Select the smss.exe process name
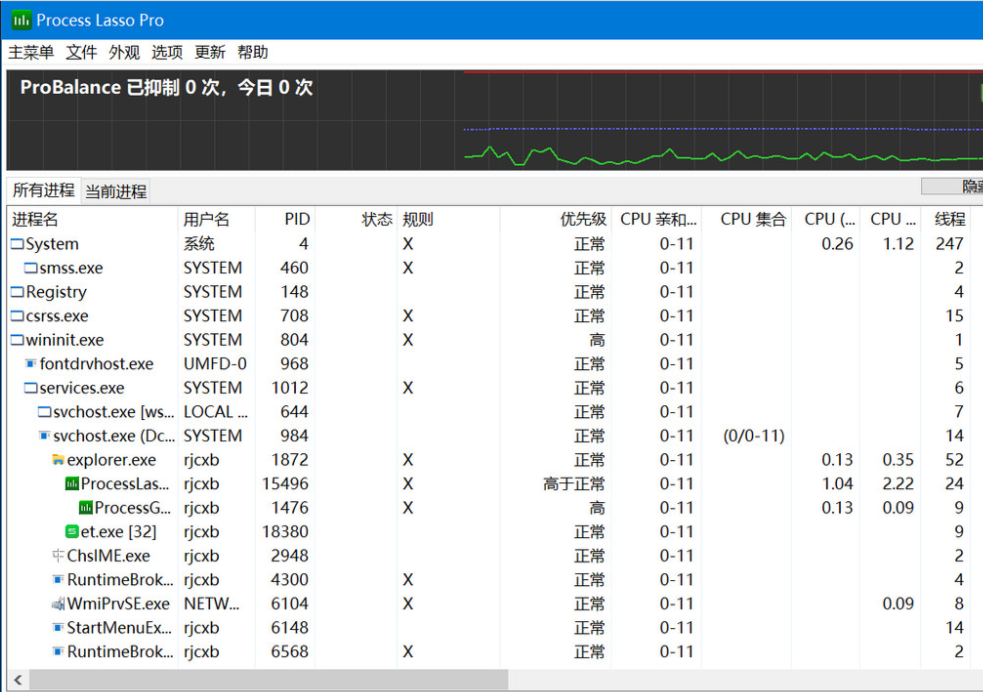The image size is (983, 692). coord(71,268)
